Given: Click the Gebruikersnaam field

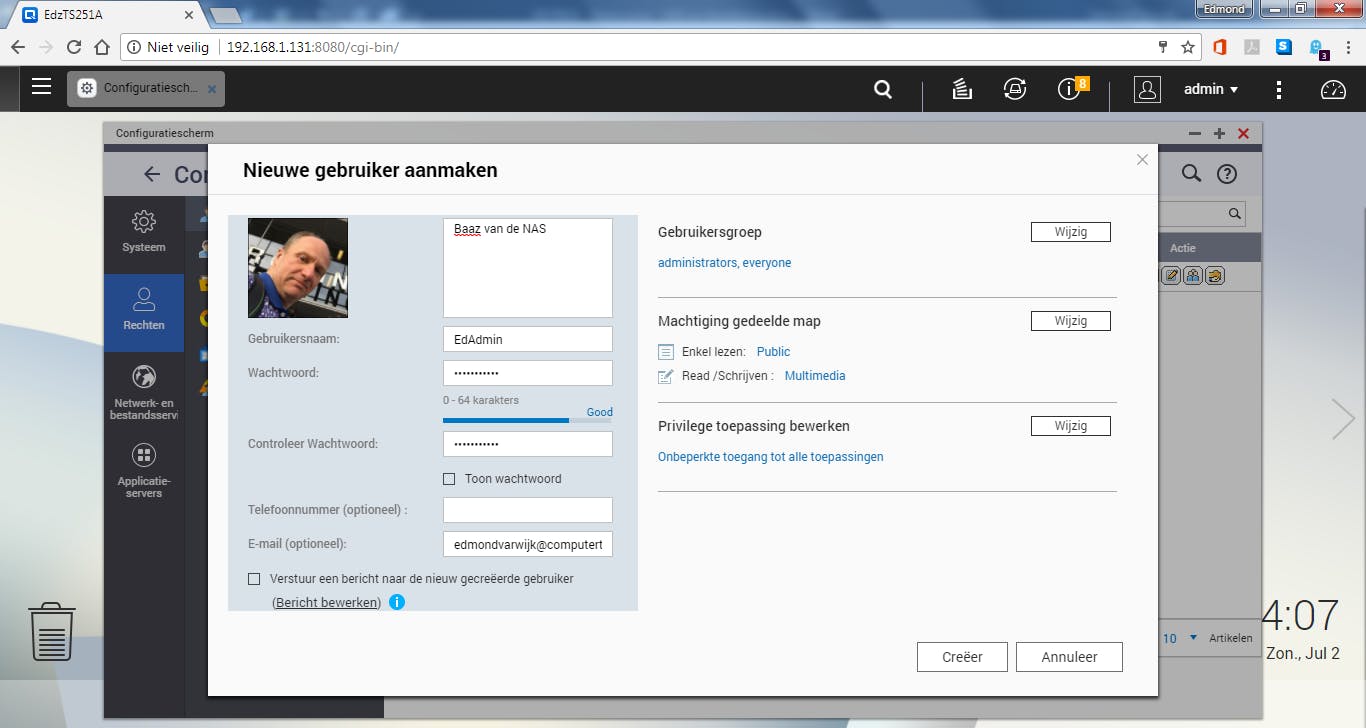Looking at the screenshot, I should click(528, 339).
